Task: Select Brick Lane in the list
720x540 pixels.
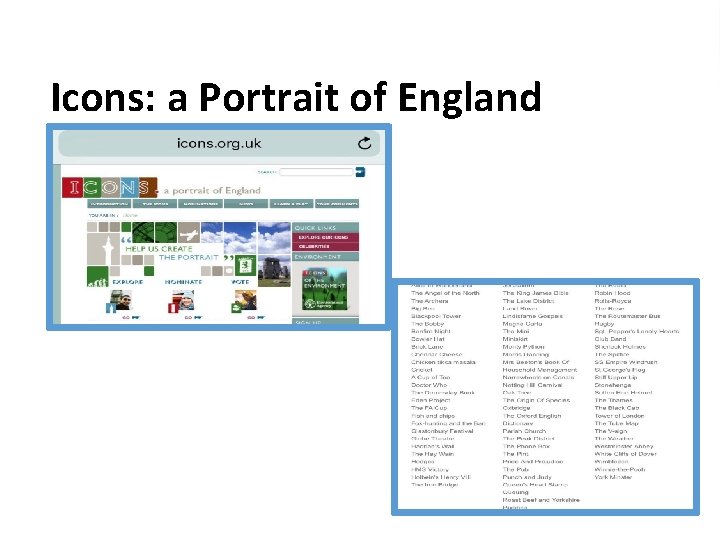Action: 427,347
